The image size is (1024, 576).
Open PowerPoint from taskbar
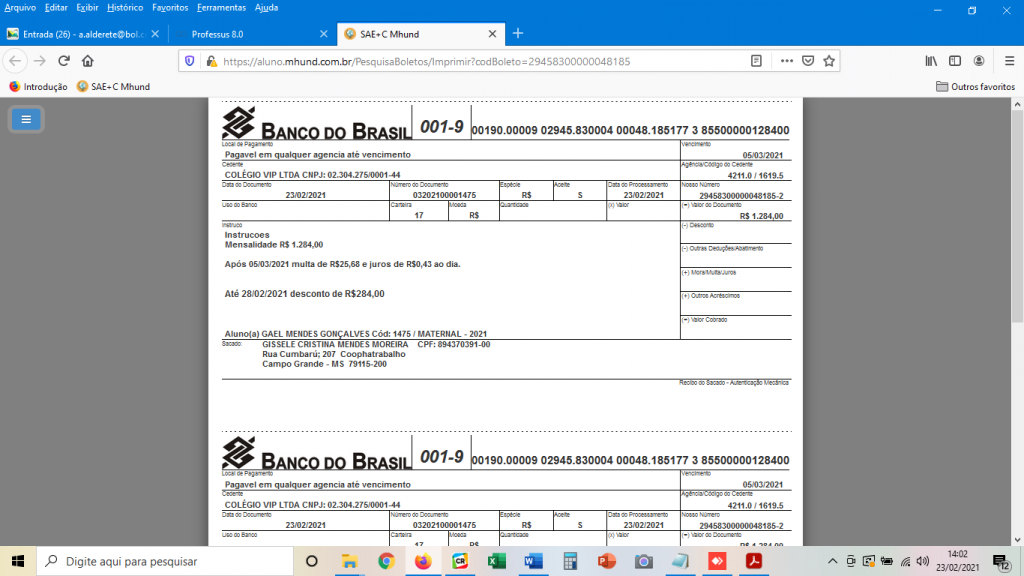(x=607, y=561)
